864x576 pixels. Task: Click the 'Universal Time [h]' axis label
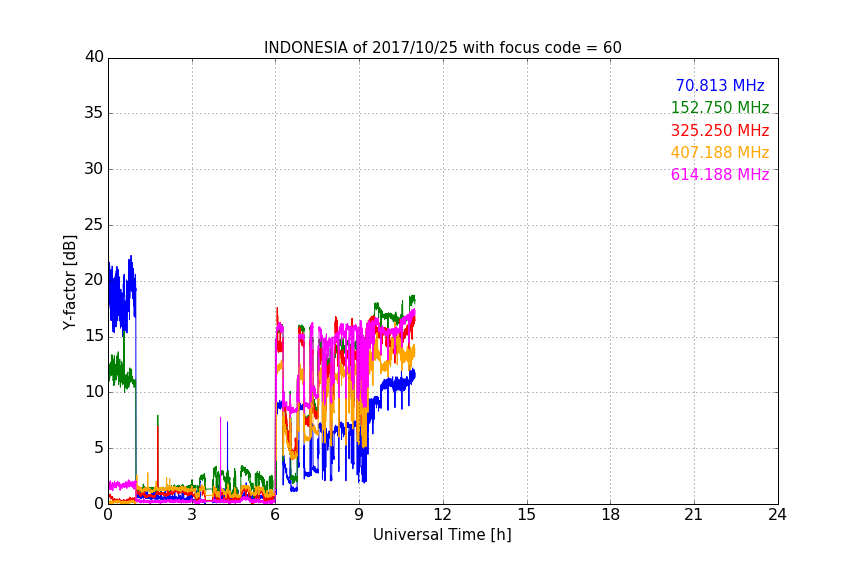point(442,535)
